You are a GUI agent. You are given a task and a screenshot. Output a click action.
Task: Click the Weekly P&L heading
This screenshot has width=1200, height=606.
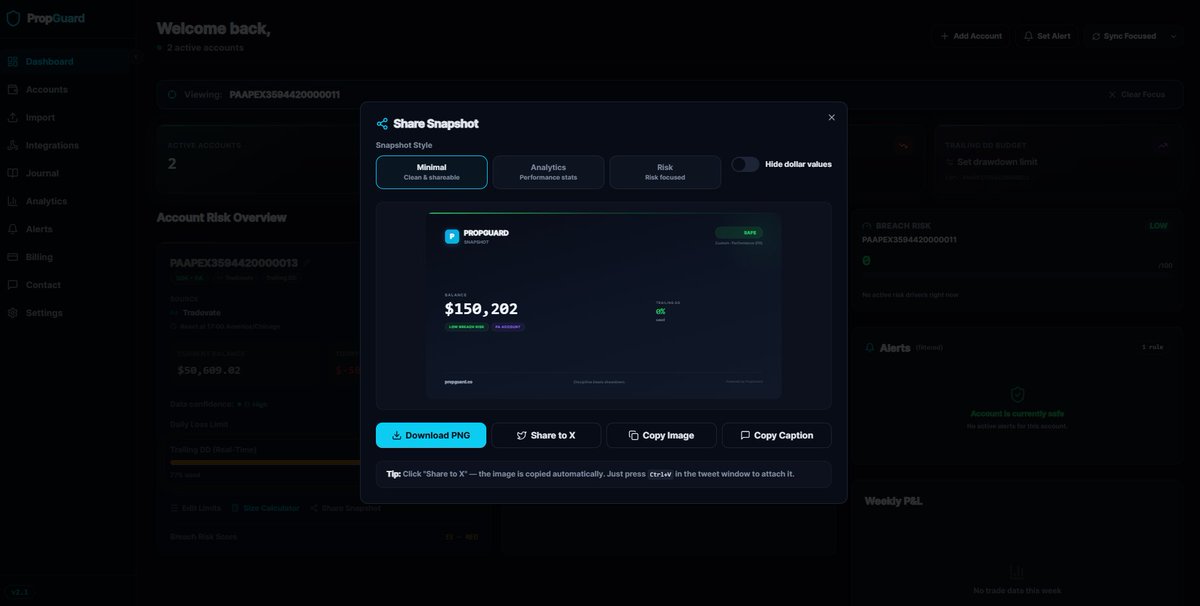[x=893, y=501]
